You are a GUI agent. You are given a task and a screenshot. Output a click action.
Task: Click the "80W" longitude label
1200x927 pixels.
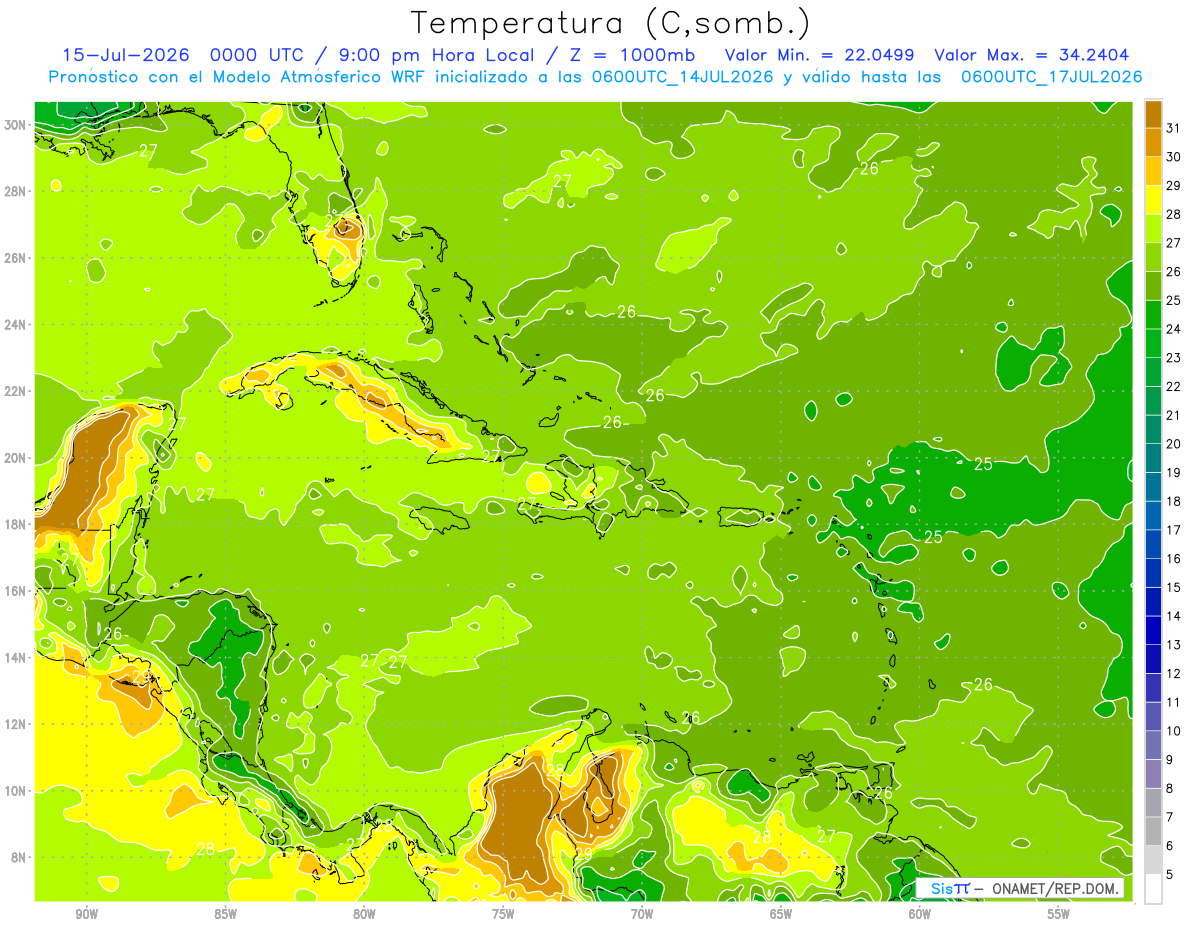[364, 914]
